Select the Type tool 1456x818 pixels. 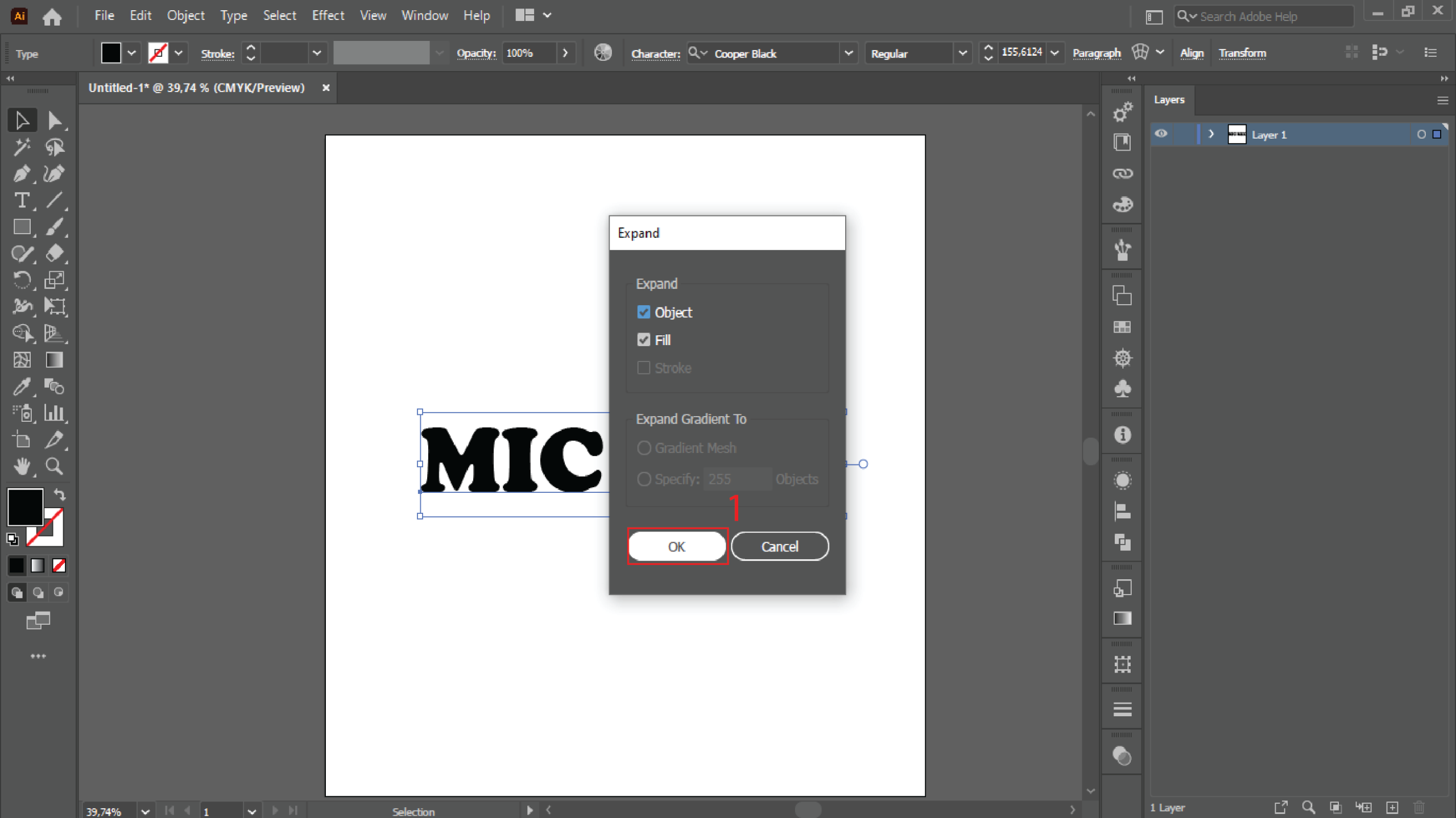[22, 200]
